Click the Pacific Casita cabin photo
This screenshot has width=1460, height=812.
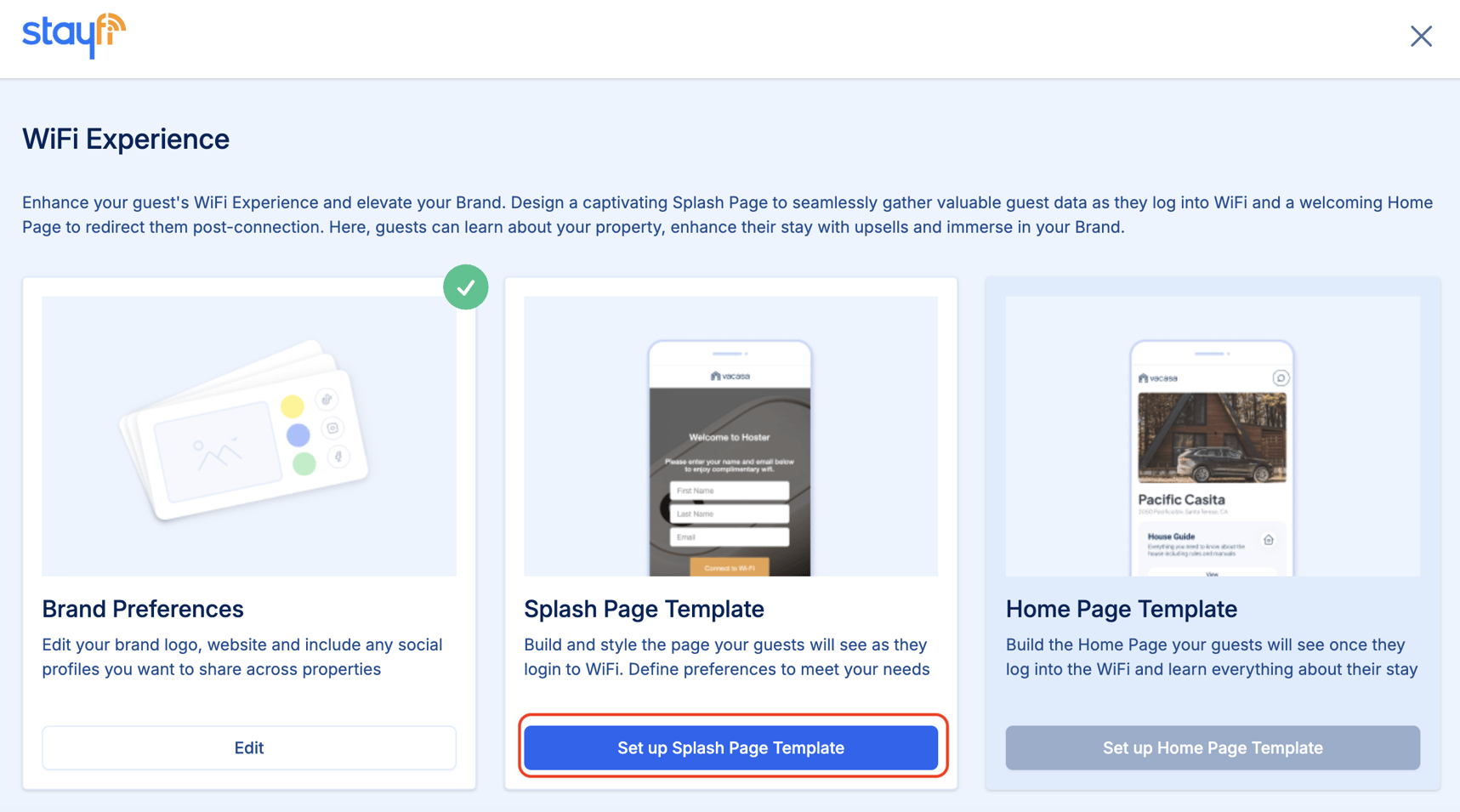click(x=1212, y=437)
